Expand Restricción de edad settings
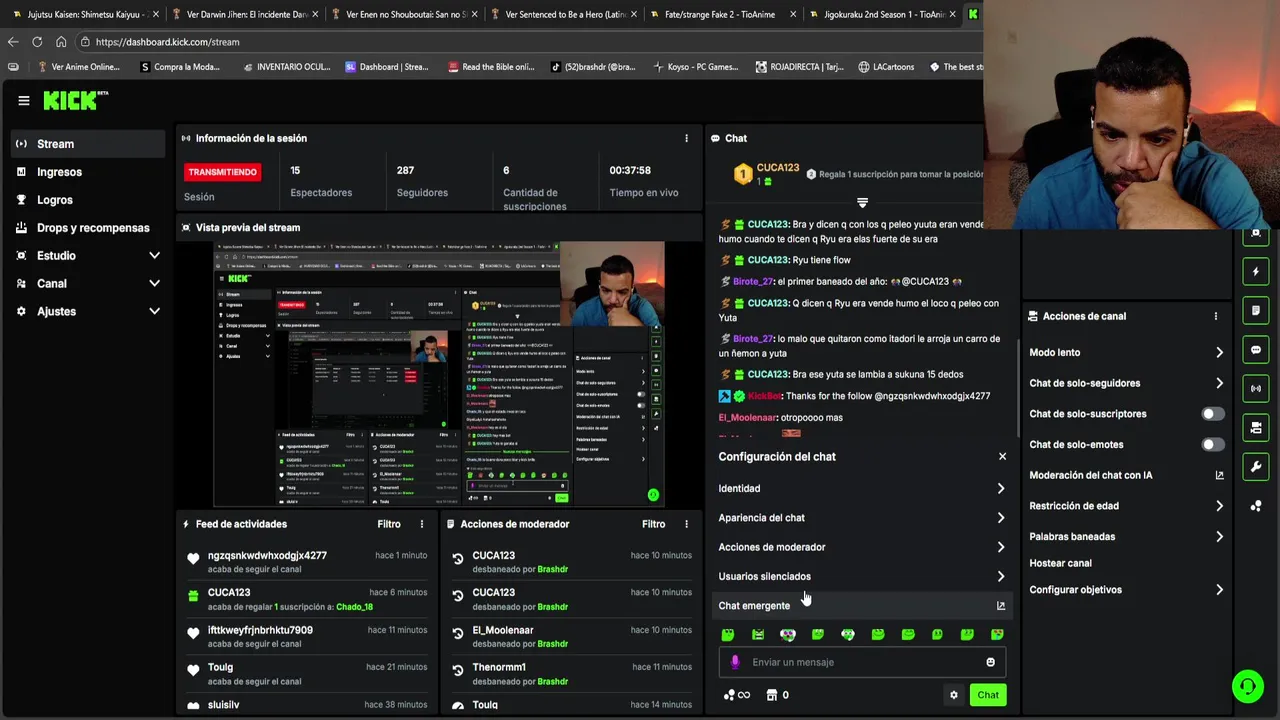 1127,506
